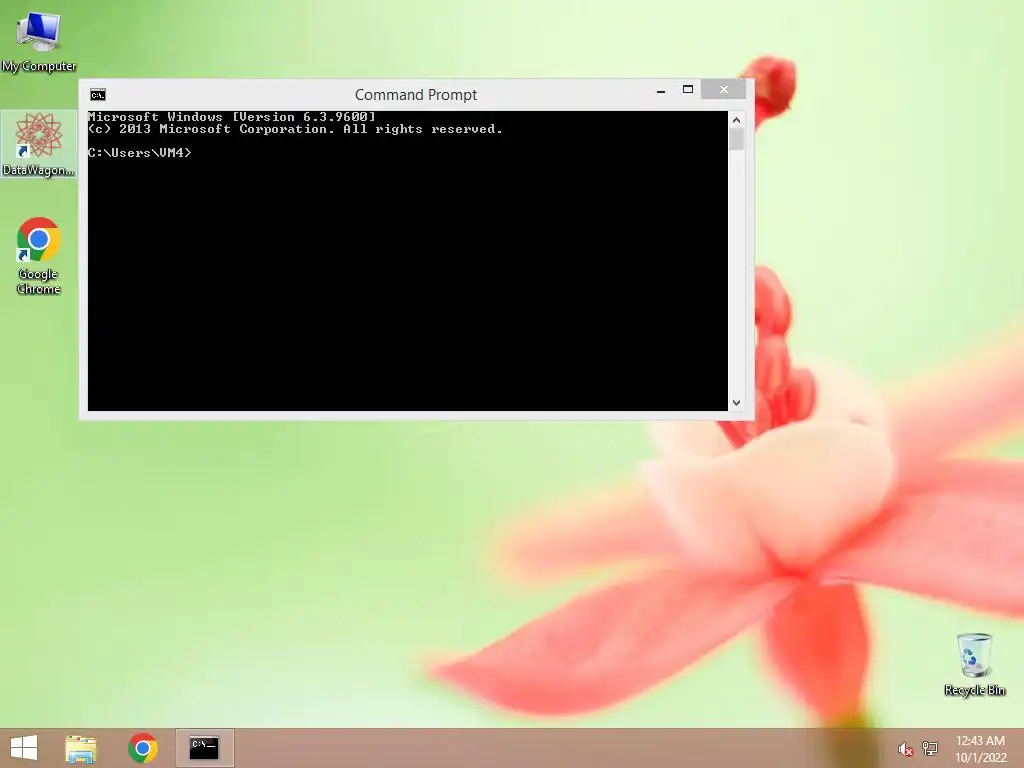The height and width of the screenshot is (768, 1024).
Task: Select the My Computer desktop icon
Action: 39,40
